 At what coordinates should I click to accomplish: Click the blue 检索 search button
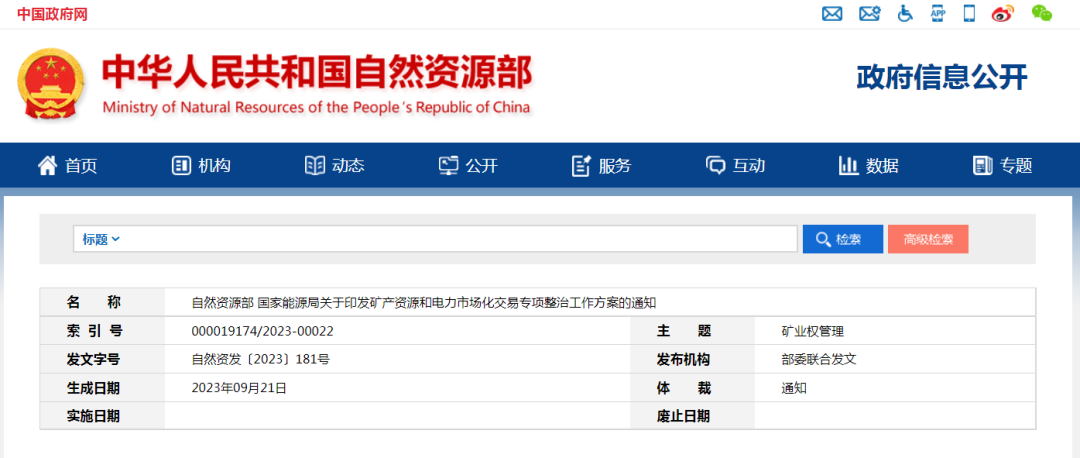[x=843, y=239]
